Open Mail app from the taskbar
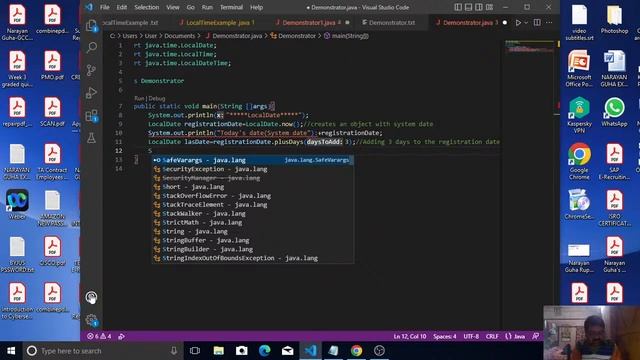The image size is (640, 360). [288, 351]
